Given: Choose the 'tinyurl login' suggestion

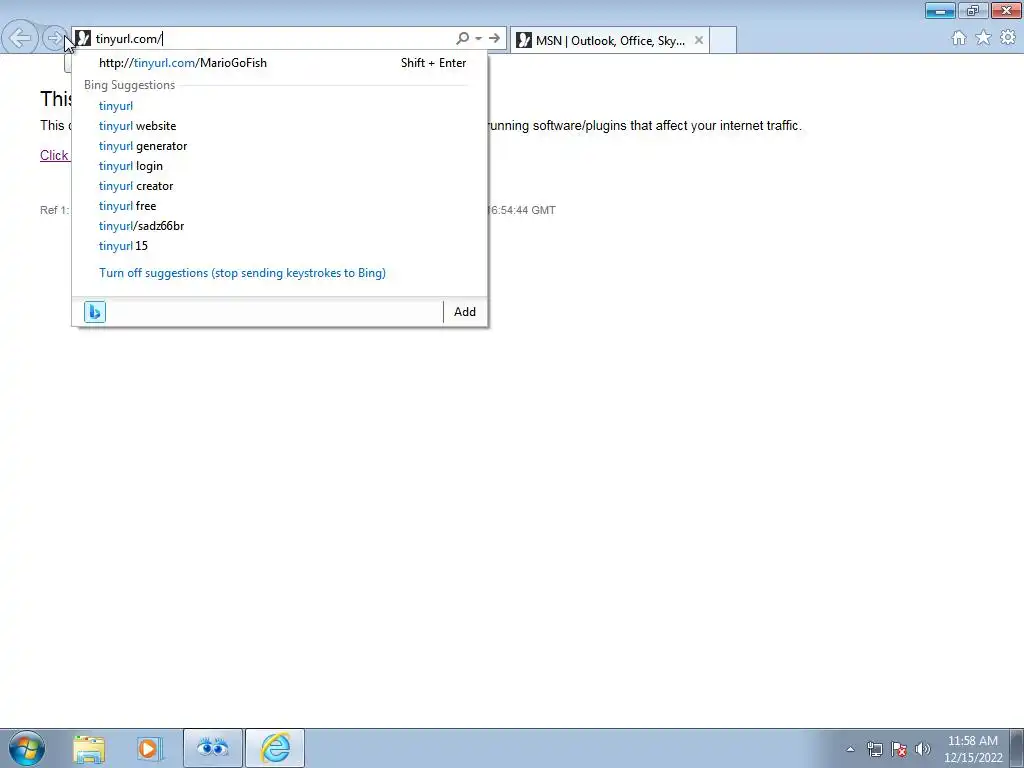Looking at the screenshot, I should click(x=280, y=166).
